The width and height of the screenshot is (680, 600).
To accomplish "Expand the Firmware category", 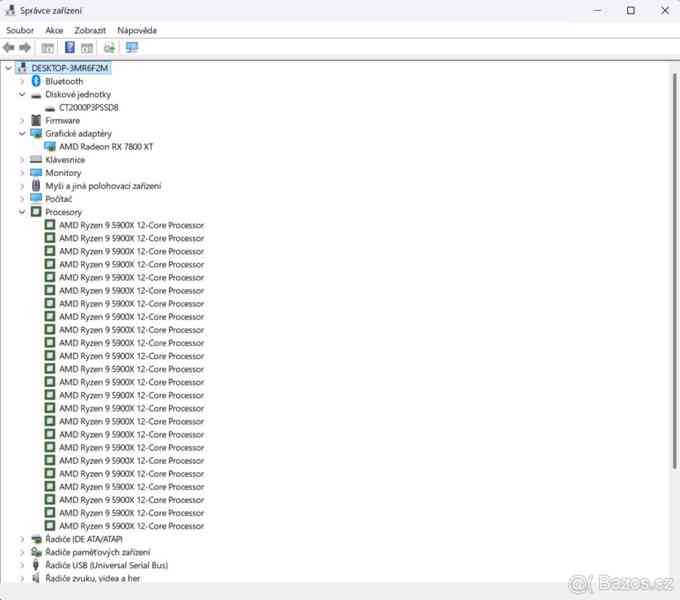I will click(x=22, y=121).
